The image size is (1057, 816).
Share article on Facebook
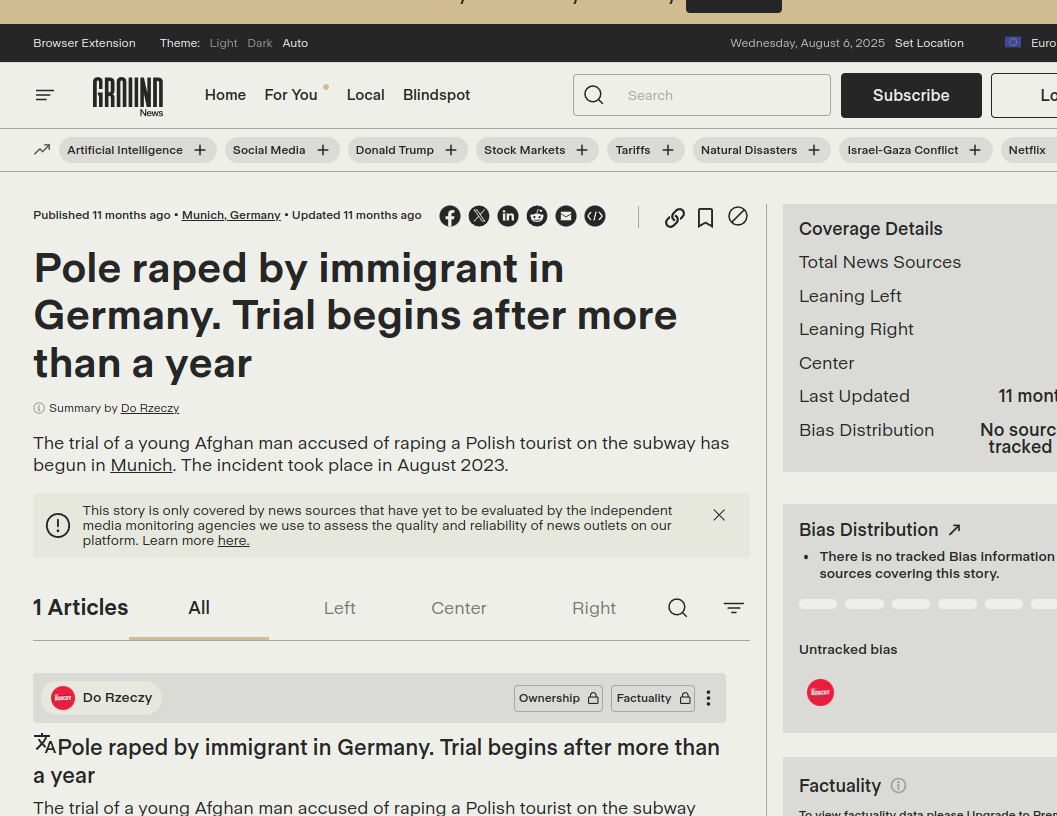coord(450,216)
